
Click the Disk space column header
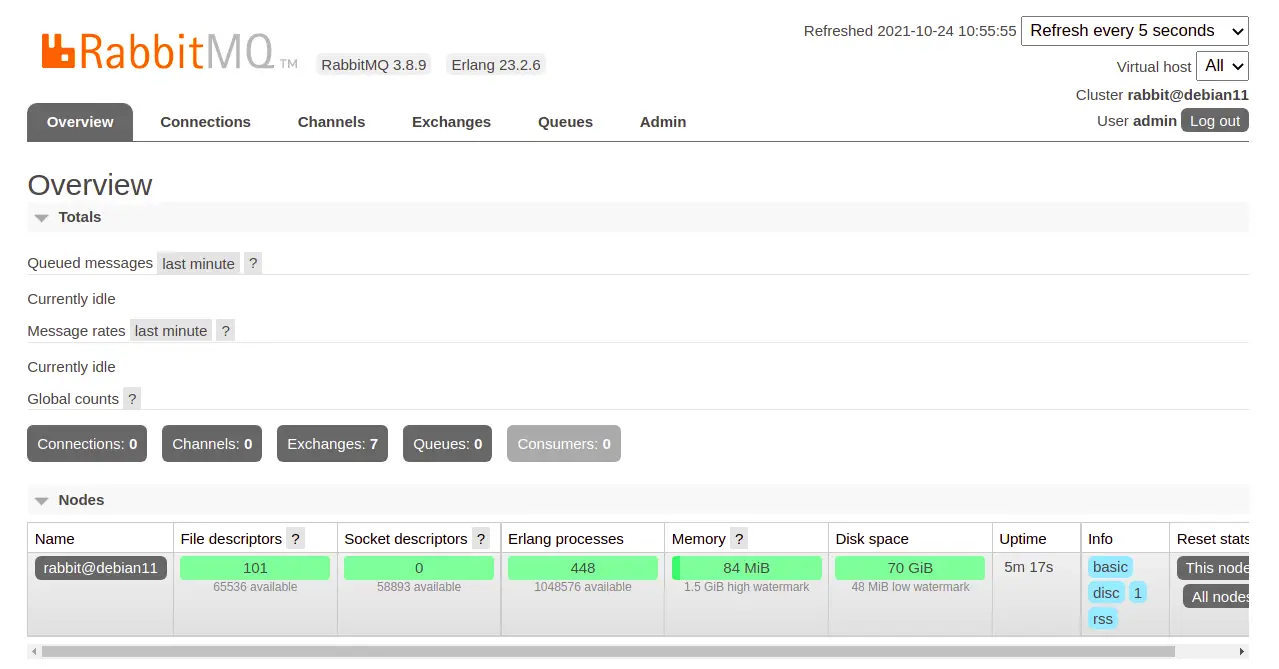click(872, 538)
